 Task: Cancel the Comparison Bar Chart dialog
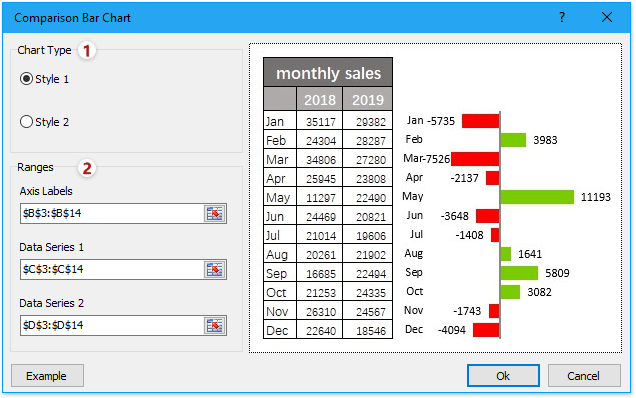(x=584, y=376)
